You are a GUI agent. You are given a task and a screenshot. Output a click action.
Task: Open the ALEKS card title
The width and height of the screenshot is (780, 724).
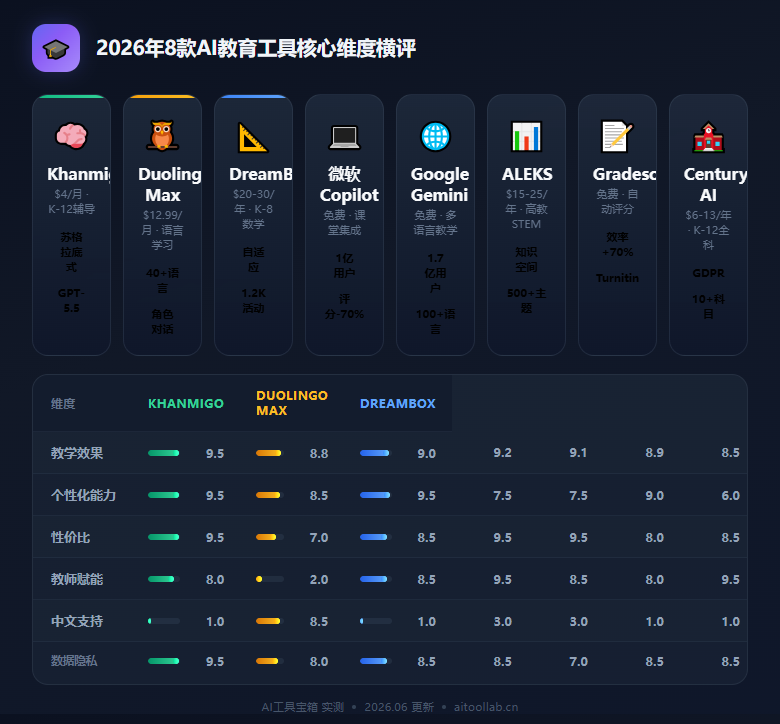click(527, 174)
